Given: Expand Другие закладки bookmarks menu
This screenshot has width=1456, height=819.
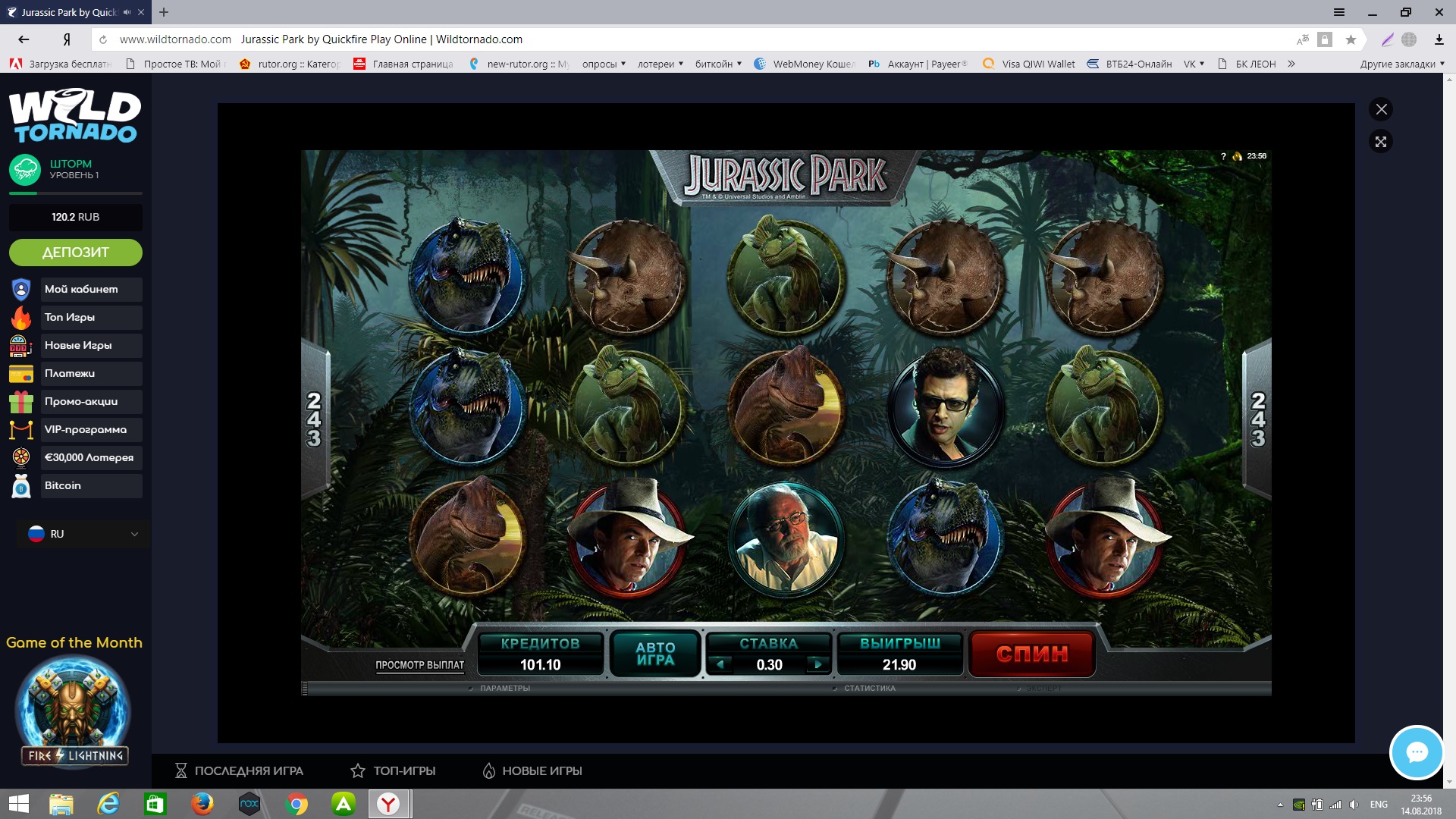Looking at the screenshot, I should click(x=1401, y=64).
